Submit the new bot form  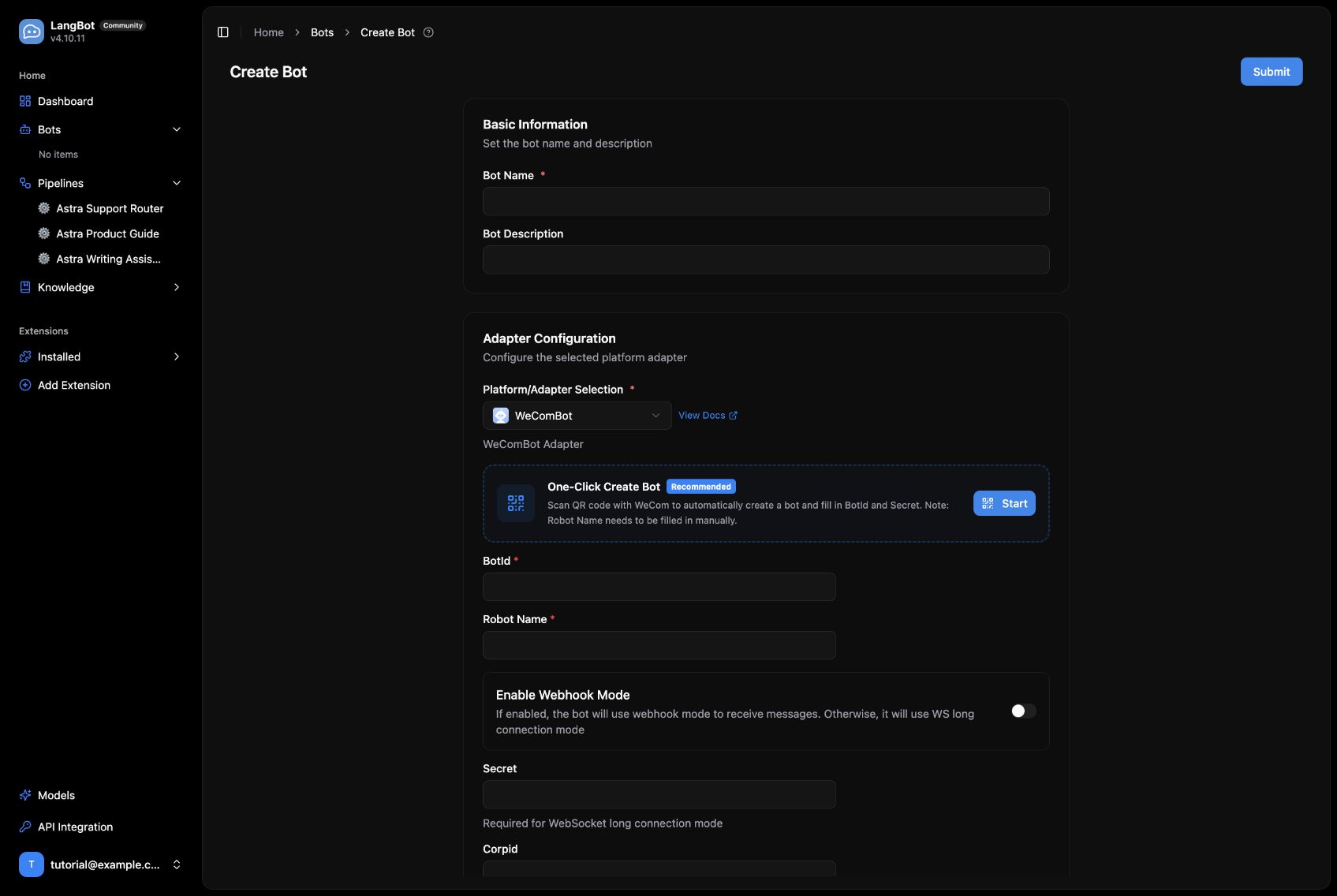tap(1272, 72)
